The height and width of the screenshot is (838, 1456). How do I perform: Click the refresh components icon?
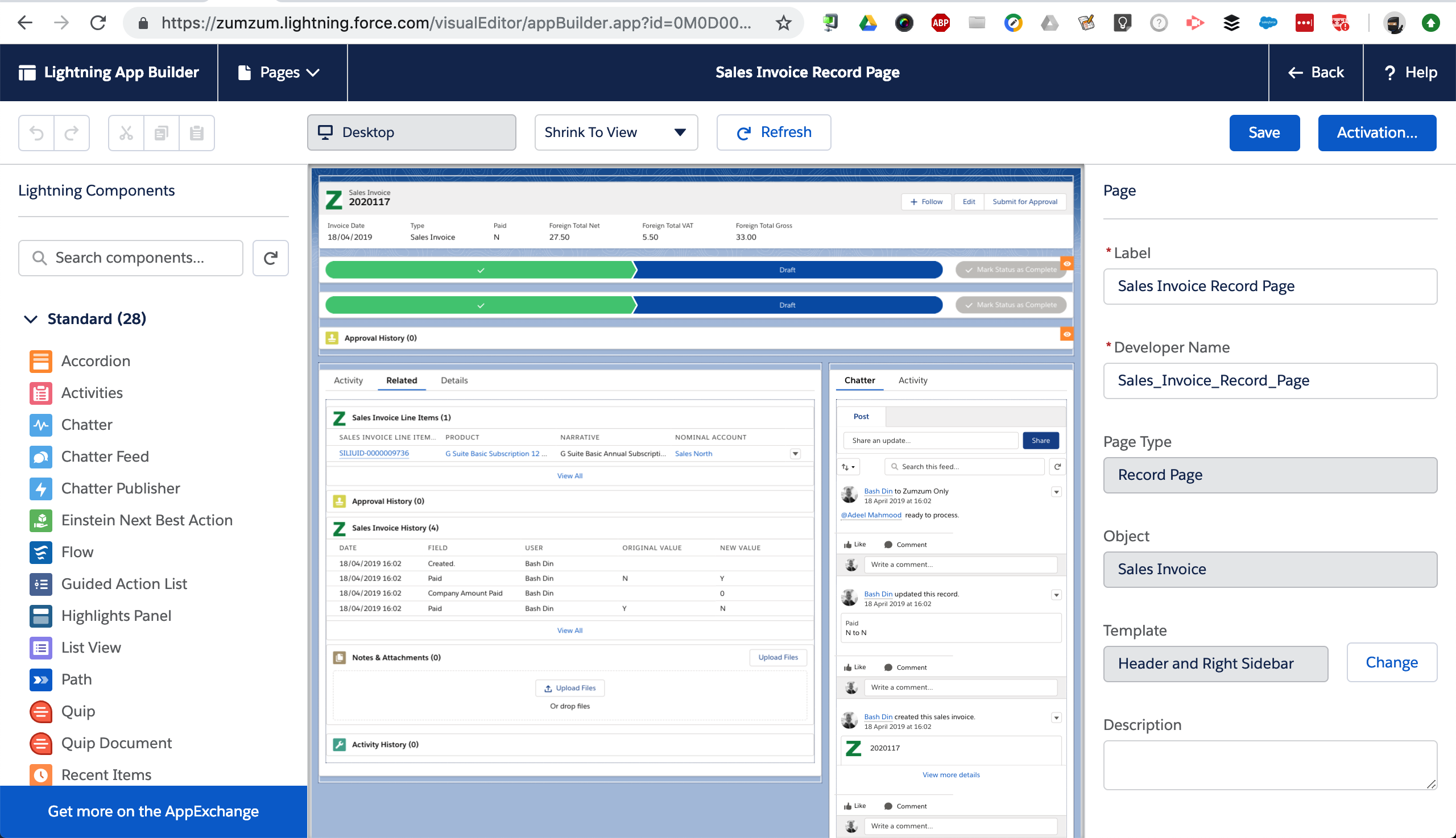point(271,257)
